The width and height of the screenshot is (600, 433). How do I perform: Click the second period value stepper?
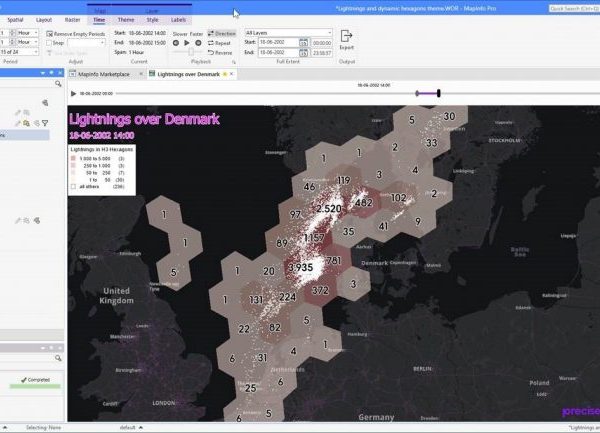[x=13, y=42]
